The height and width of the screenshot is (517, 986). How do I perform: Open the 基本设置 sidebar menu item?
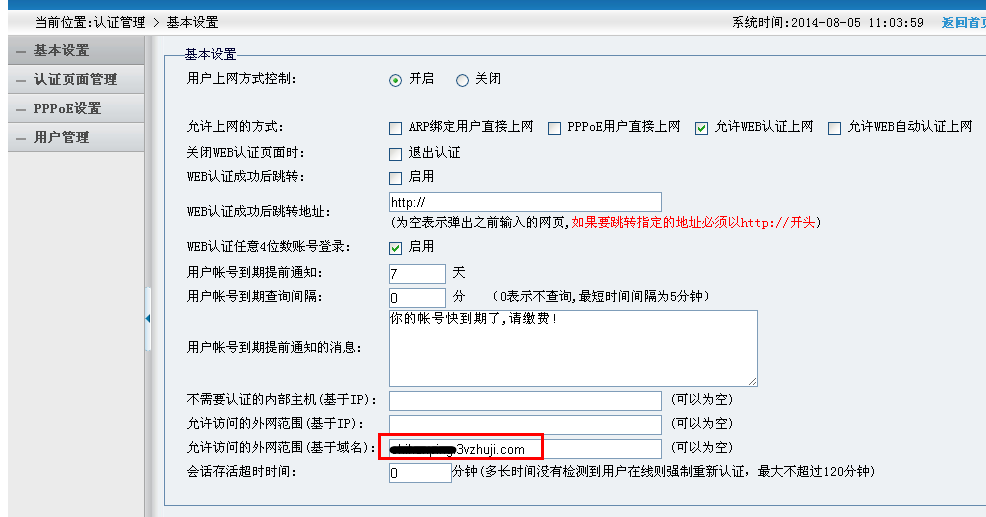tap(62, 50)
